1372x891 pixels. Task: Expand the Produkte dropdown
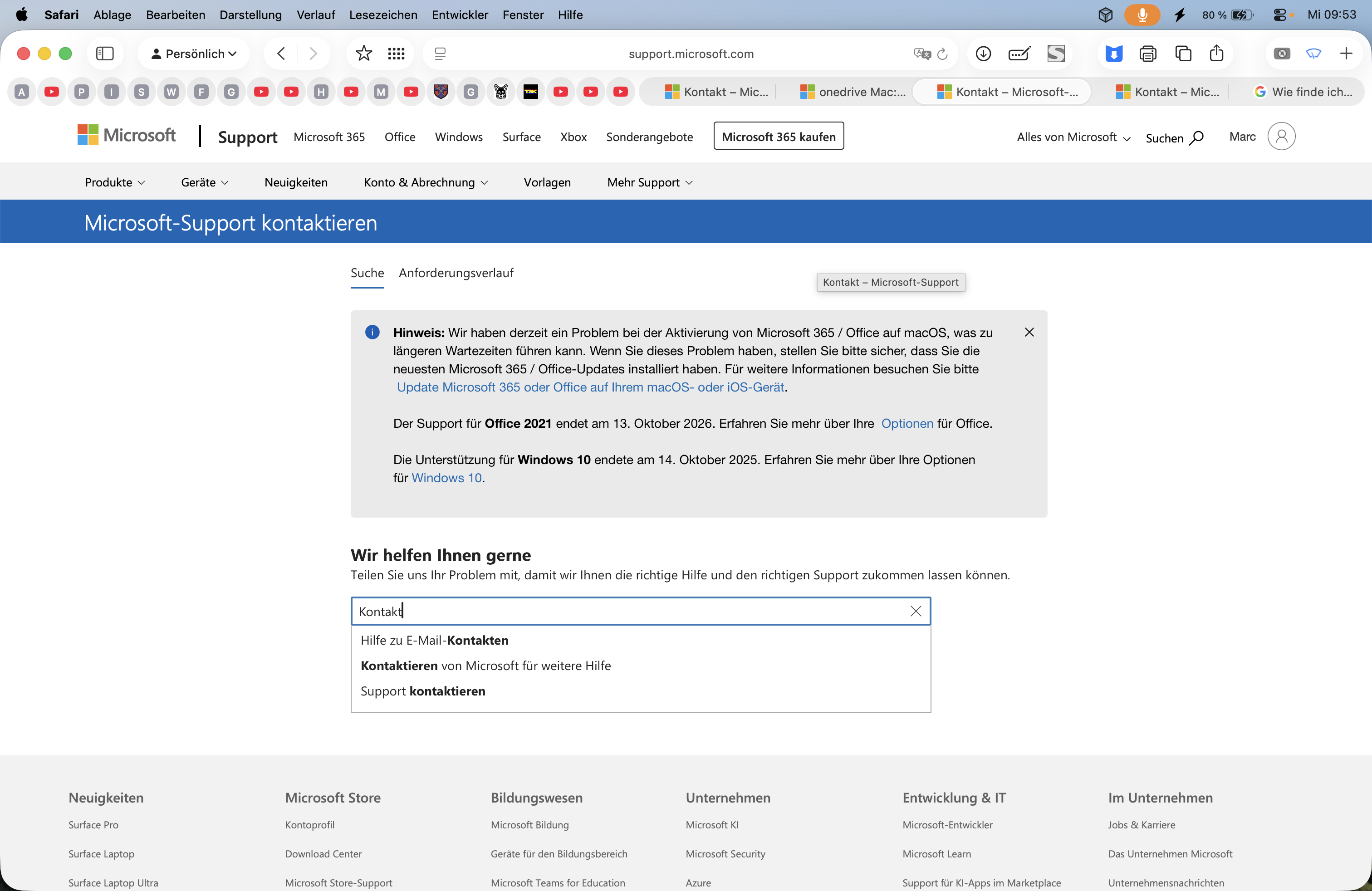[x=115, y=182]
